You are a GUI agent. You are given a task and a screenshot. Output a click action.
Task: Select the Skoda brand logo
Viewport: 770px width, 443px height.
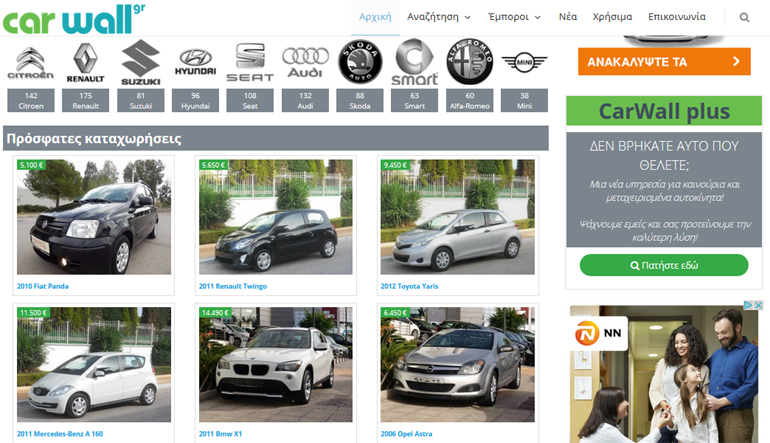(x=360, y=63)
